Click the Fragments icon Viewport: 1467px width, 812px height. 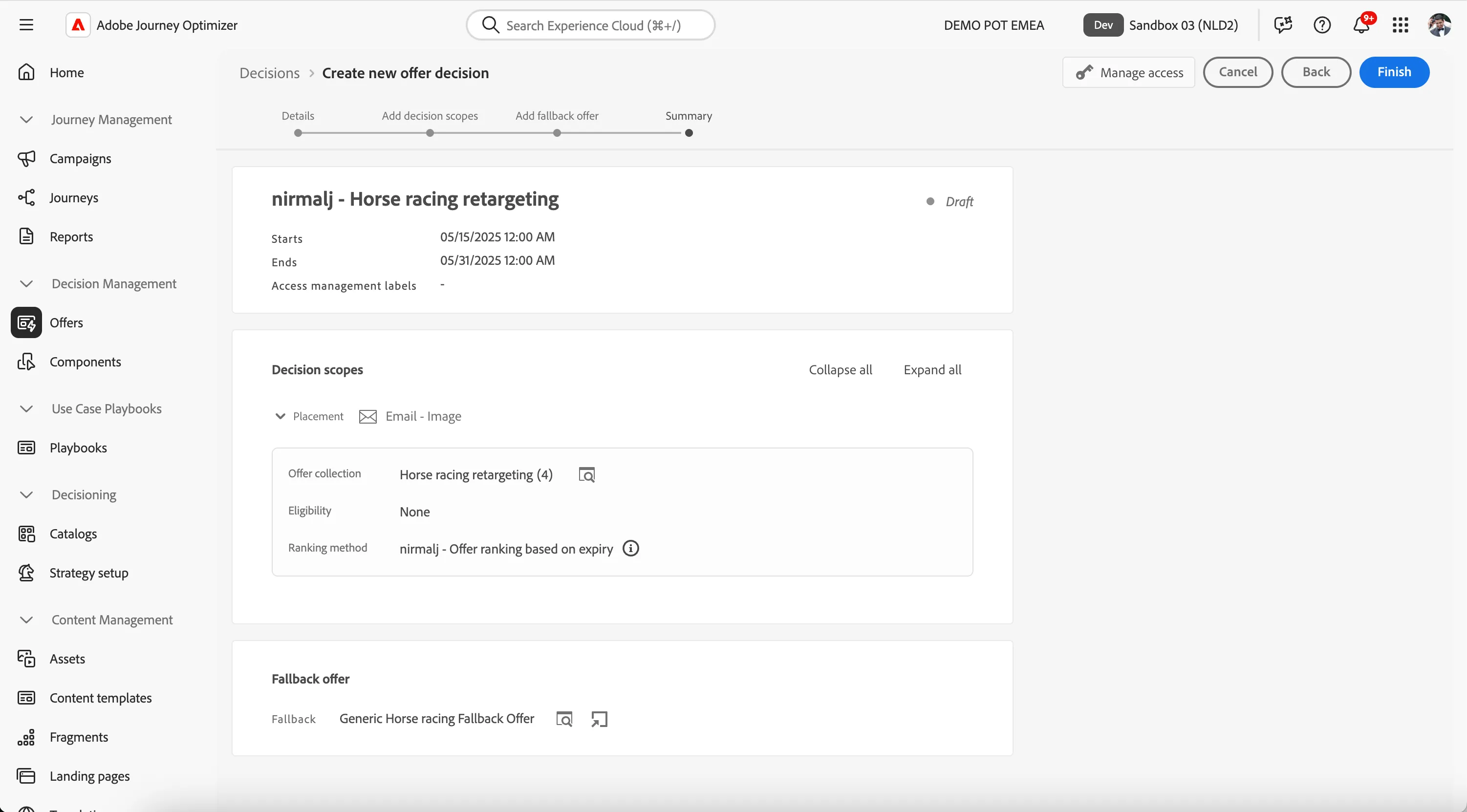coord(26,737)
